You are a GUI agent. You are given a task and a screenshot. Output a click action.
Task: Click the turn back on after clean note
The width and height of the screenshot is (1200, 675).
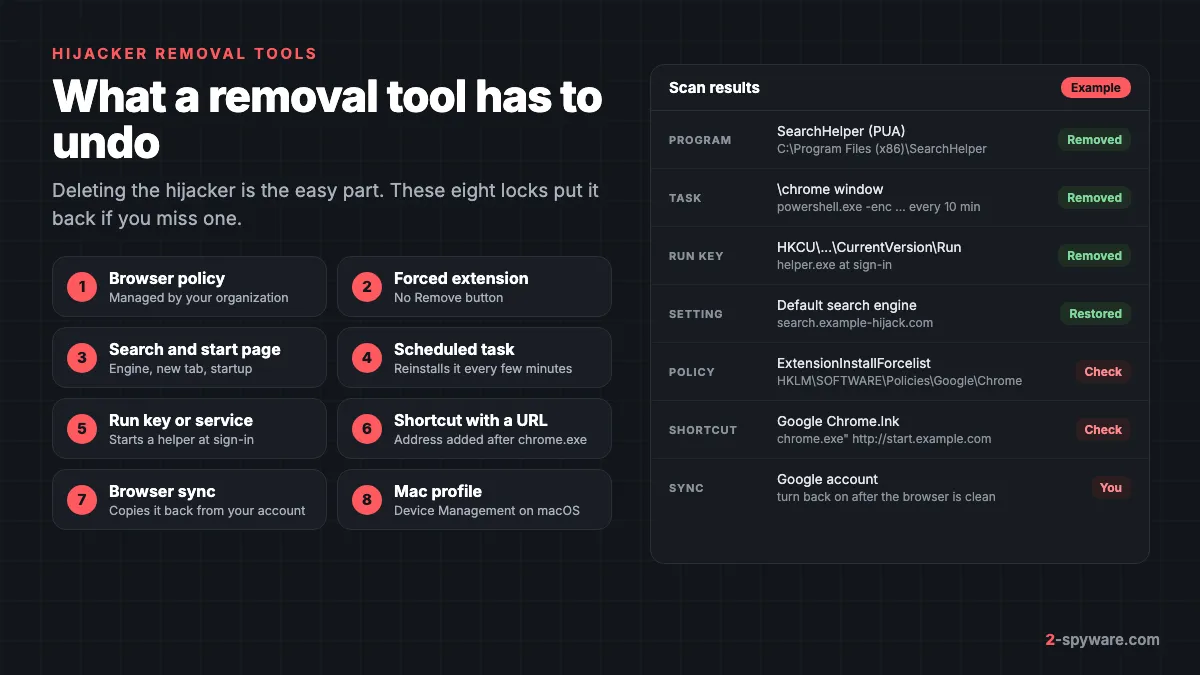886,497
